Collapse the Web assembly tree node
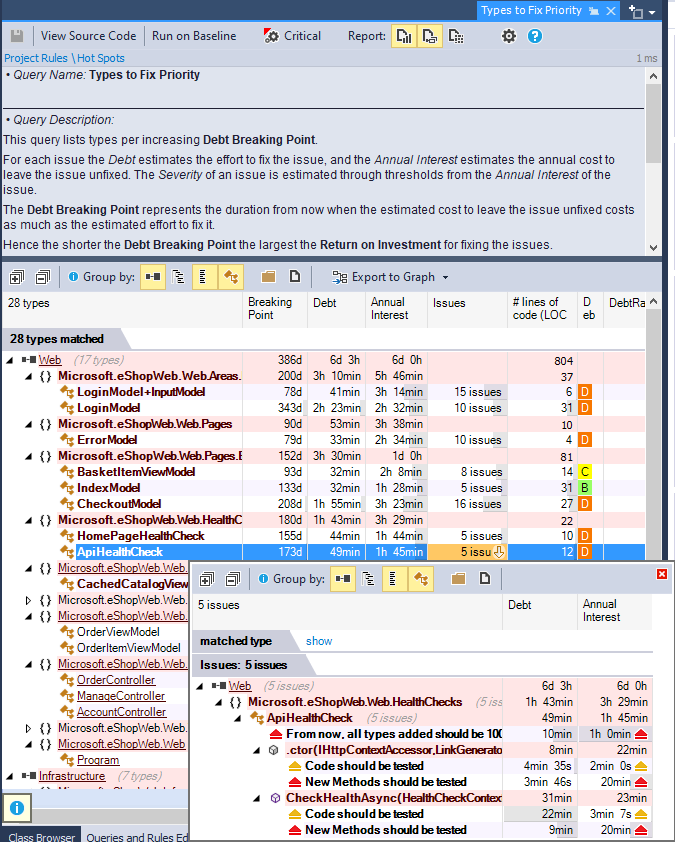 pyautogui.click(x=9, y=360)
